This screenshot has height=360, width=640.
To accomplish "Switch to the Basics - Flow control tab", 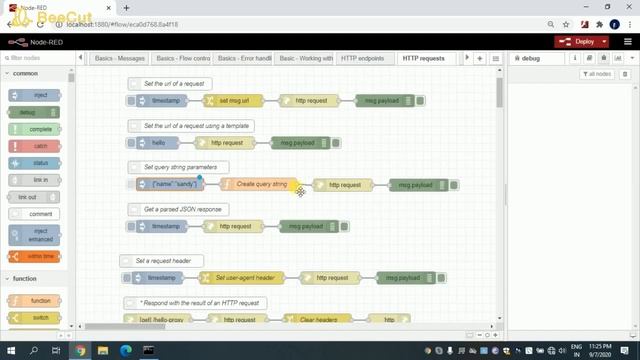I will point(181,59).
